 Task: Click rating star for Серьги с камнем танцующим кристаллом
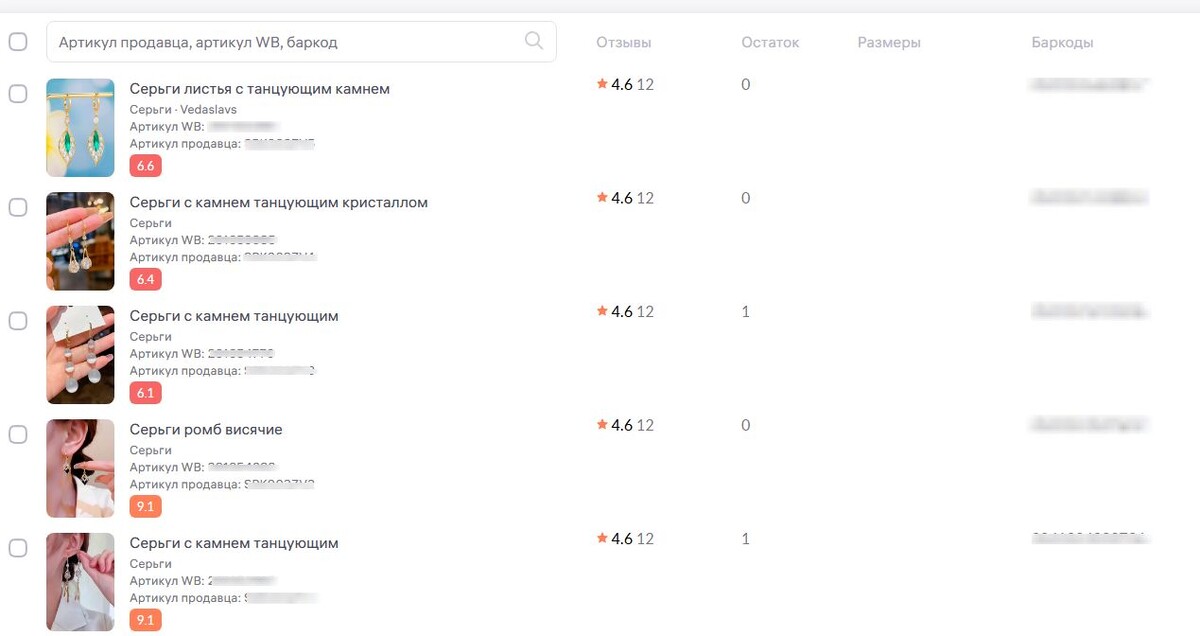tap(602, 198)
